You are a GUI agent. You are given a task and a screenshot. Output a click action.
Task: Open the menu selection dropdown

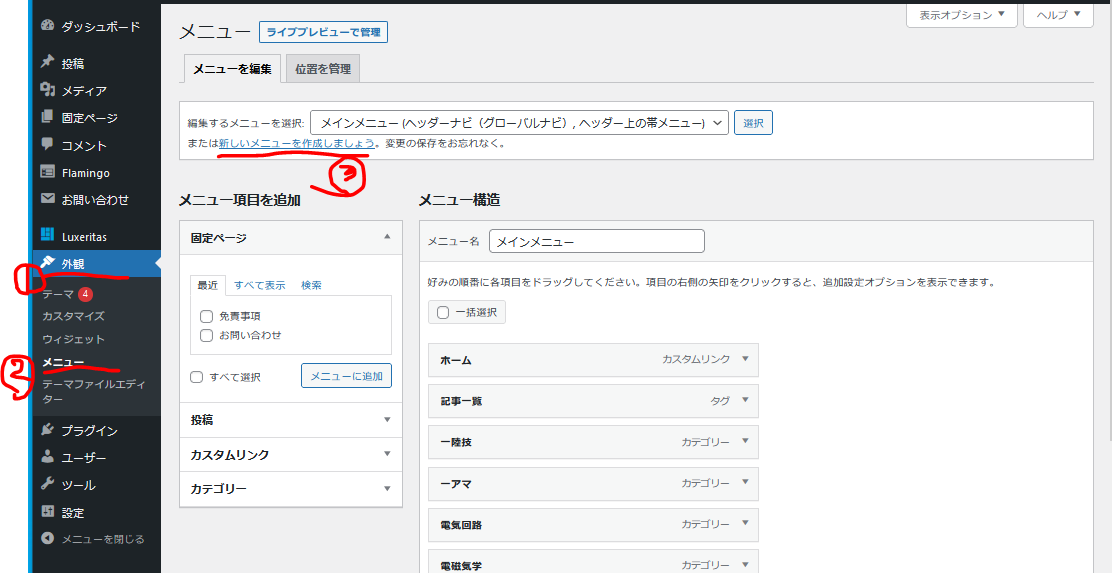(519, 123)
